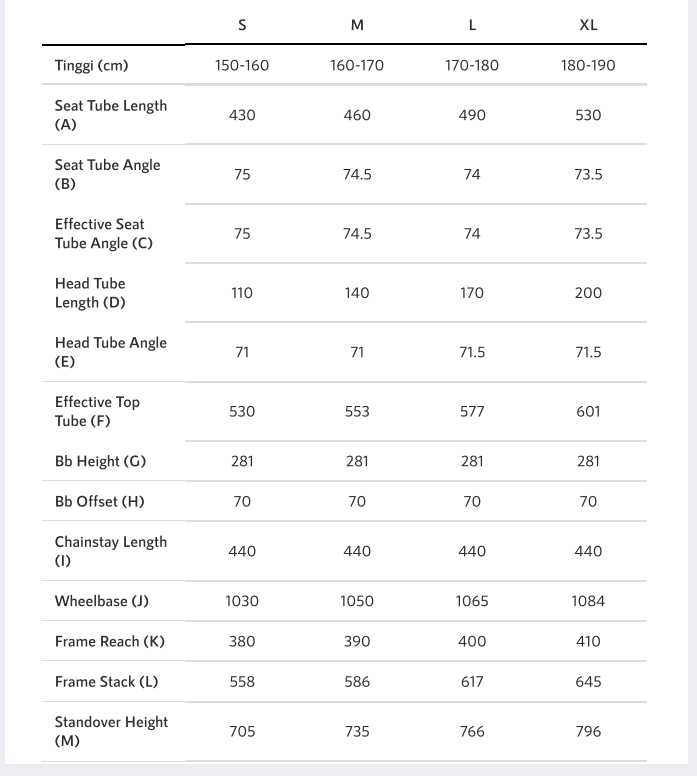The width and height of the screenshot is (697, 776).
Task: Select the Seat Tube Angle (B) label
Action: point(107,174)
